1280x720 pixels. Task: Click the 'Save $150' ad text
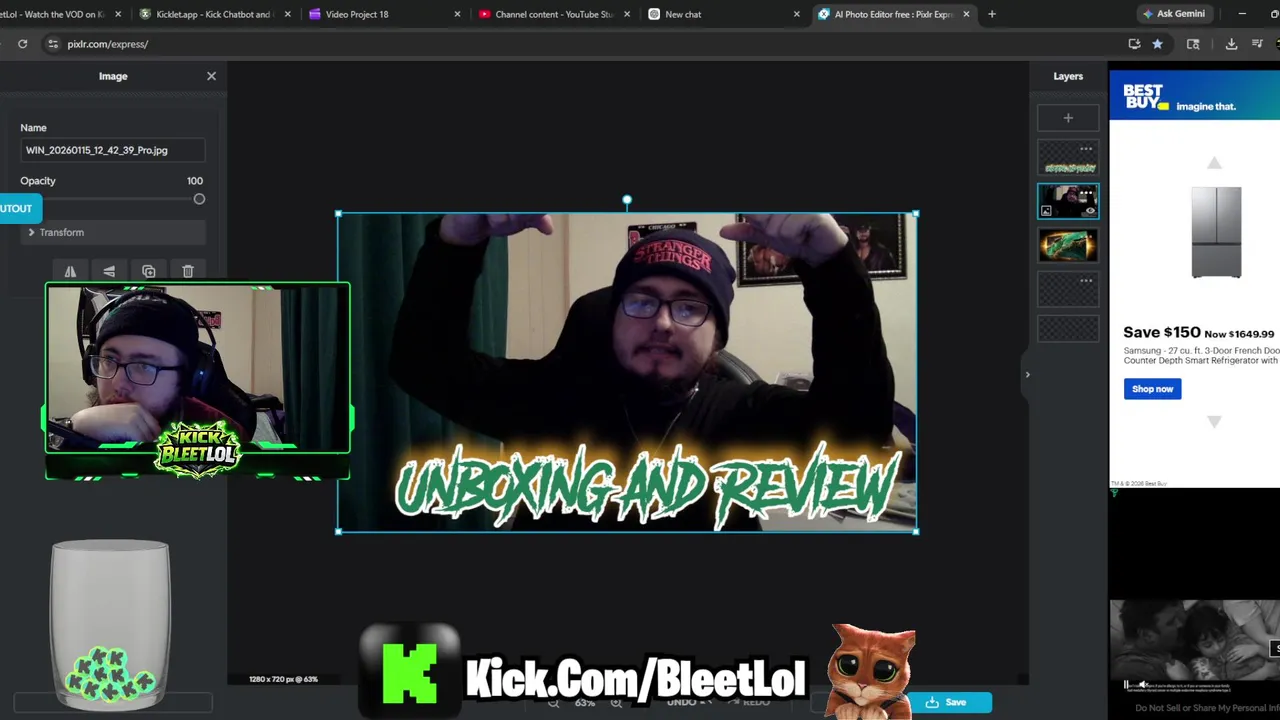(x=1161, y=332)
